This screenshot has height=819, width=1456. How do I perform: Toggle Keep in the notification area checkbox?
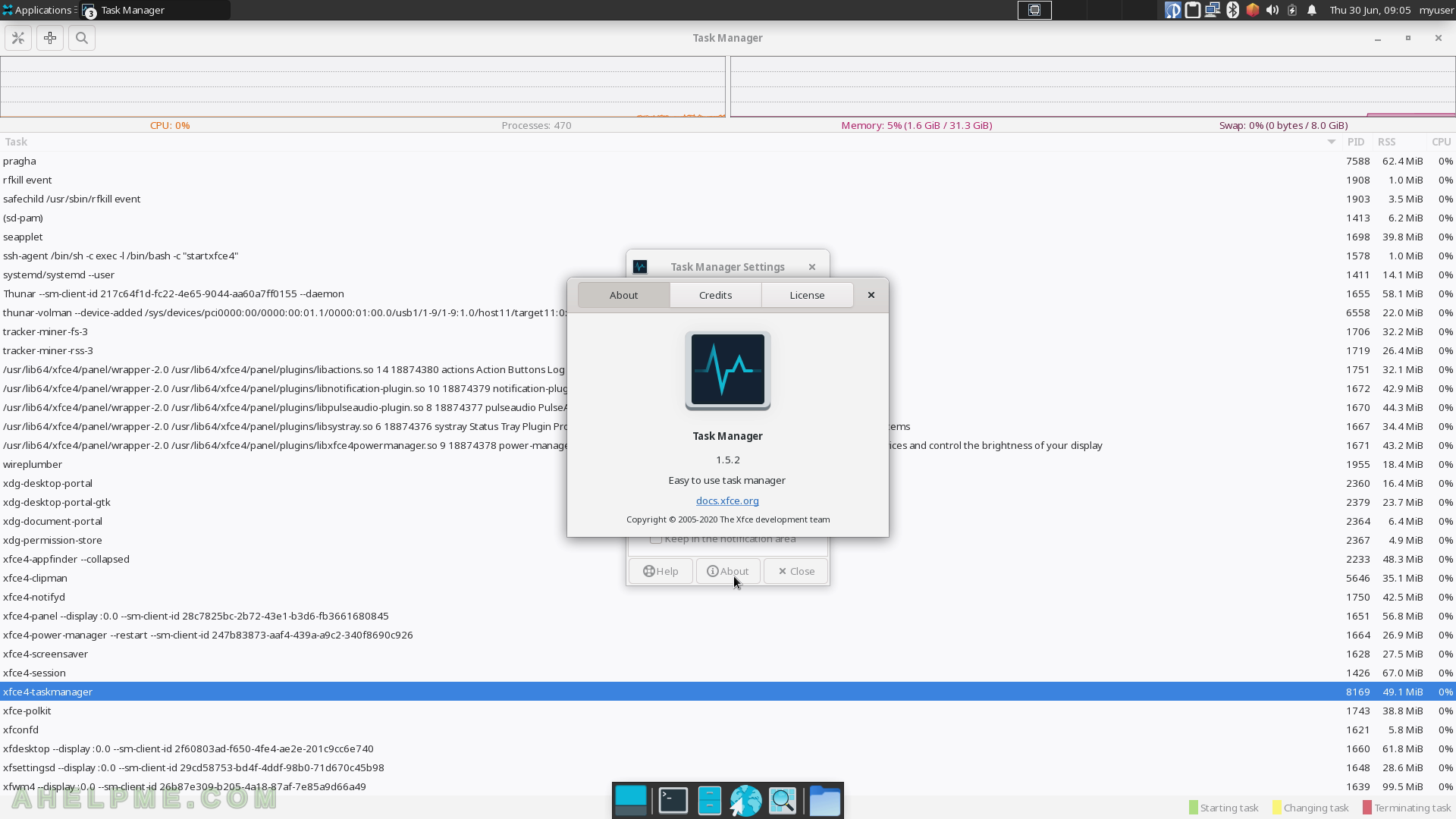656,539
